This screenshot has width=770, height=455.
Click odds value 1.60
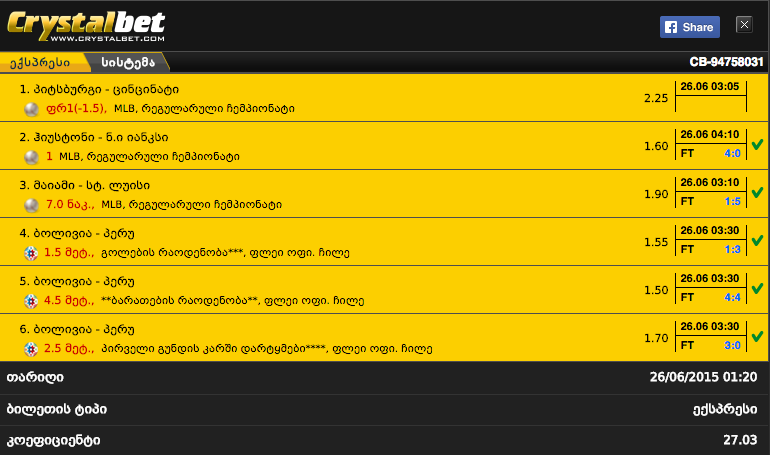656,146
